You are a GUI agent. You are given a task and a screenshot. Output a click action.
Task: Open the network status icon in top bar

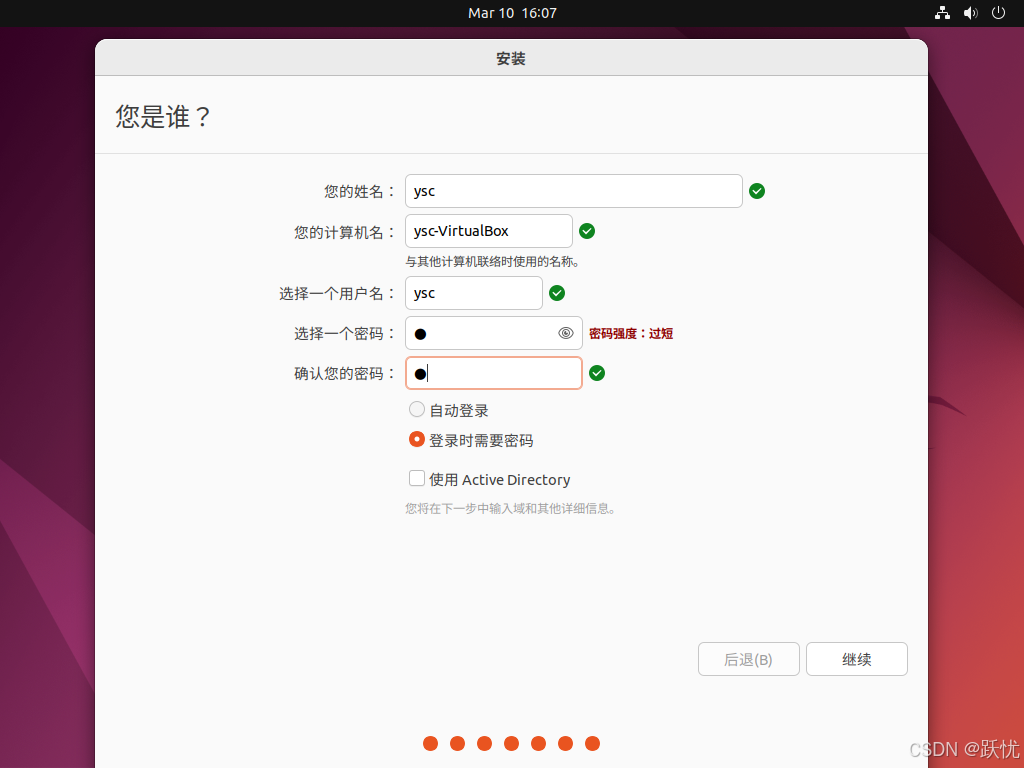pos(942,13)
